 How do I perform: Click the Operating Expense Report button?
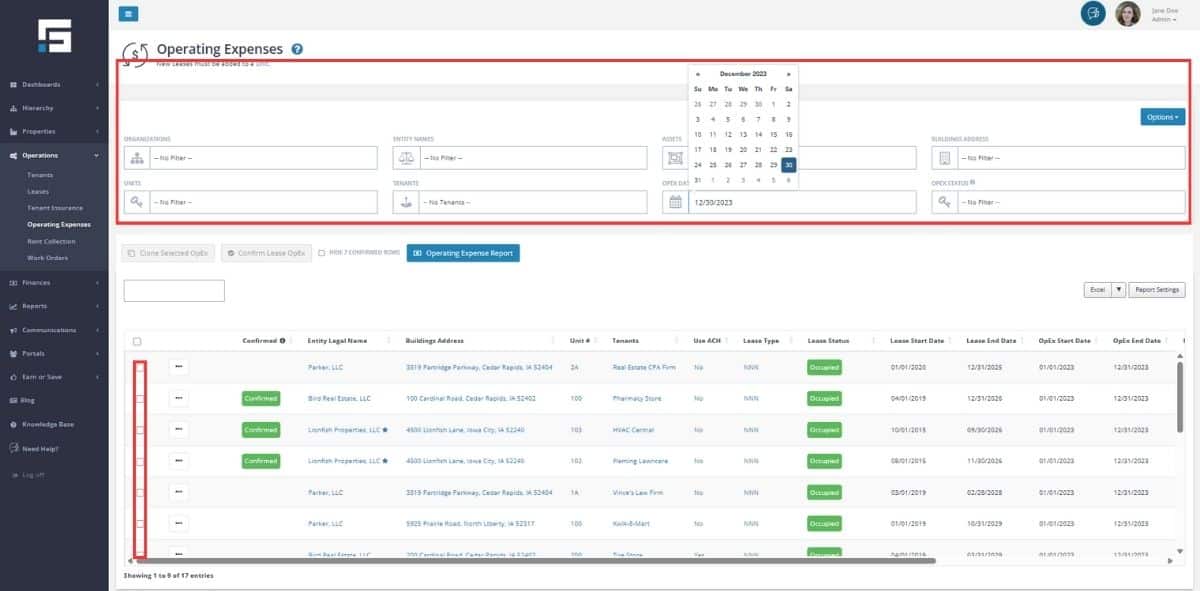[463, 253]
